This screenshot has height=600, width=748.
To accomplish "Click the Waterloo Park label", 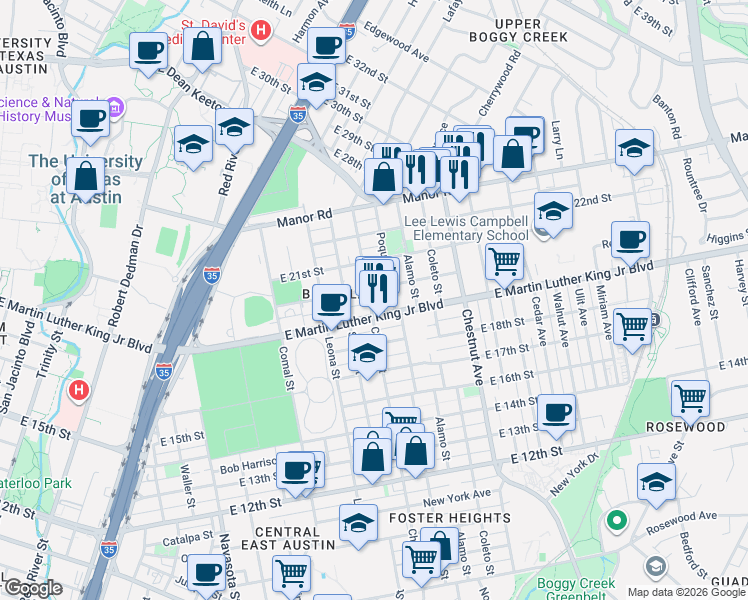I will [36, 483].
